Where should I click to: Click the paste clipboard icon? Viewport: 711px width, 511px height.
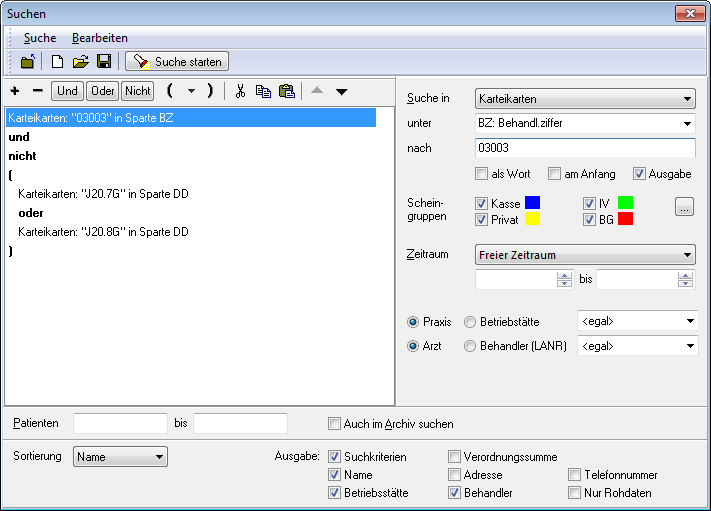pos(286,91)
